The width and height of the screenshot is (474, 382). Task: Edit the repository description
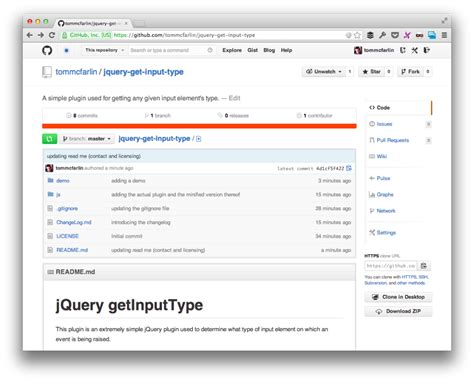click(234, 98)
